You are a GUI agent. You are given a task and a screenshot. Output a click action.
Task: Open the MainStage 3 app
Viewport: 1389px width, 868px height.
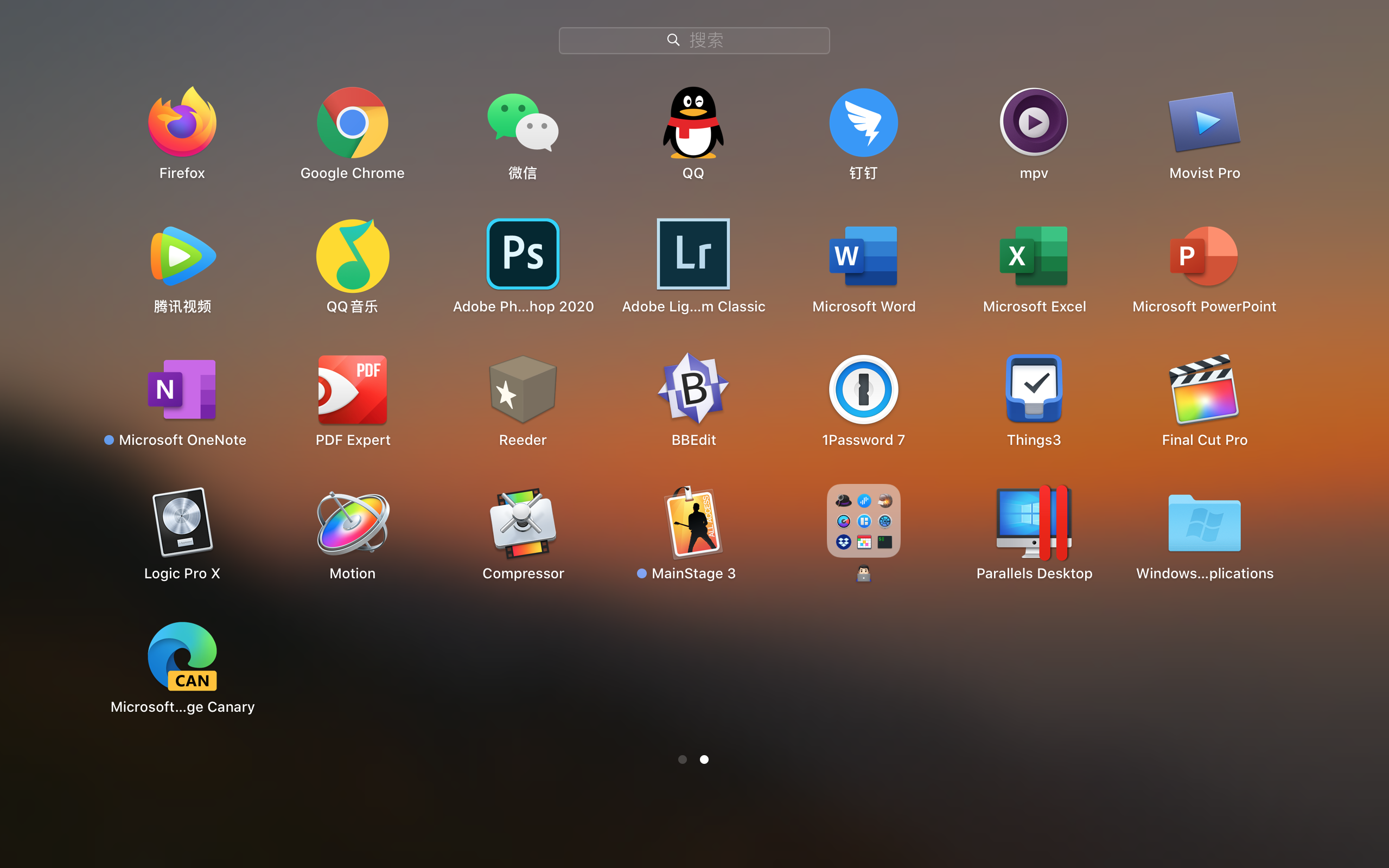pyautogui.click(x=693, y=522)
